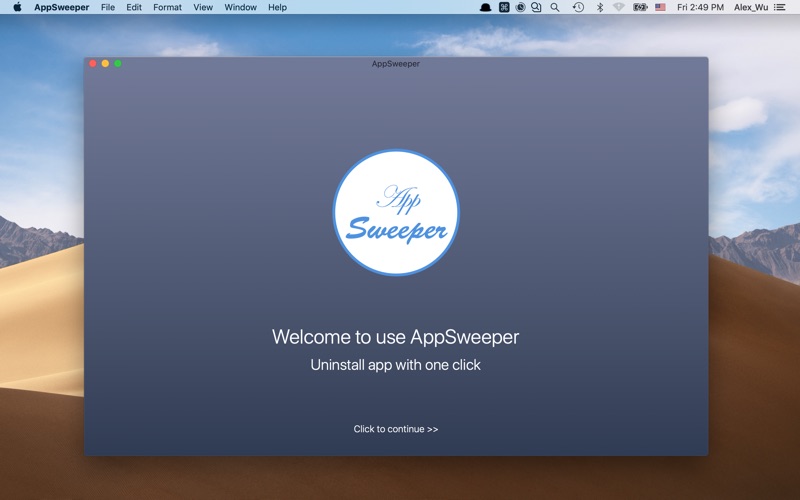
Task: Click the AppSweeper window title text
Action: coord(396,64)
